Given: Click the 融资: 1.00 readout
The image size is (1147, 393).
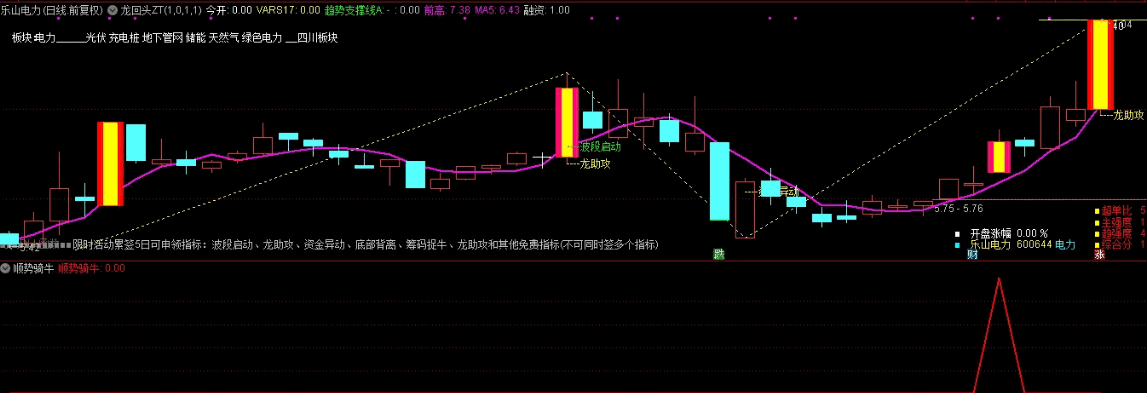Looking at the screenshot, I should [546, 10].
